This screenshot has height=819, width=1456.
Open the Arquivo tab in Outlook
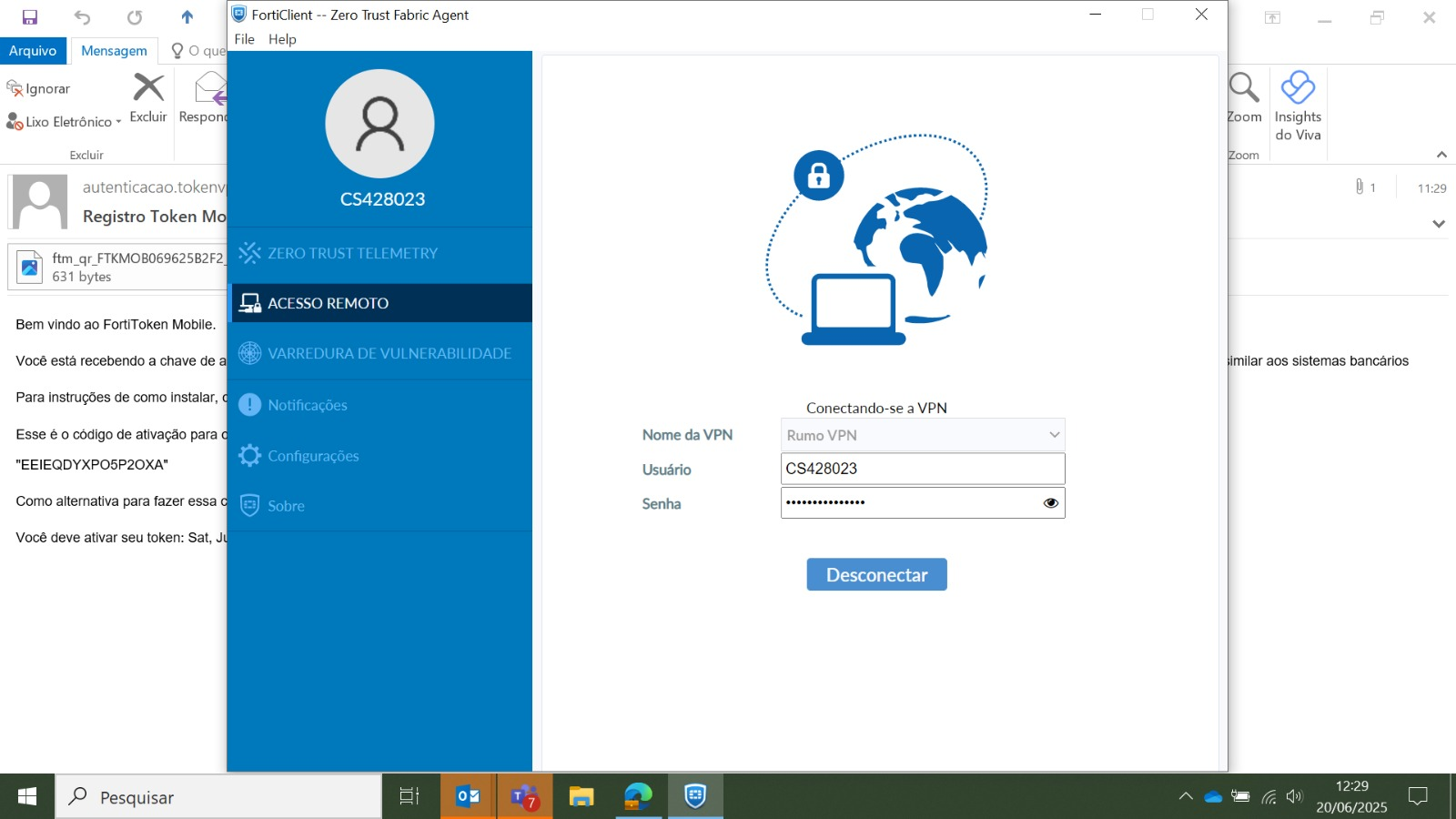[x=33, y=51]
